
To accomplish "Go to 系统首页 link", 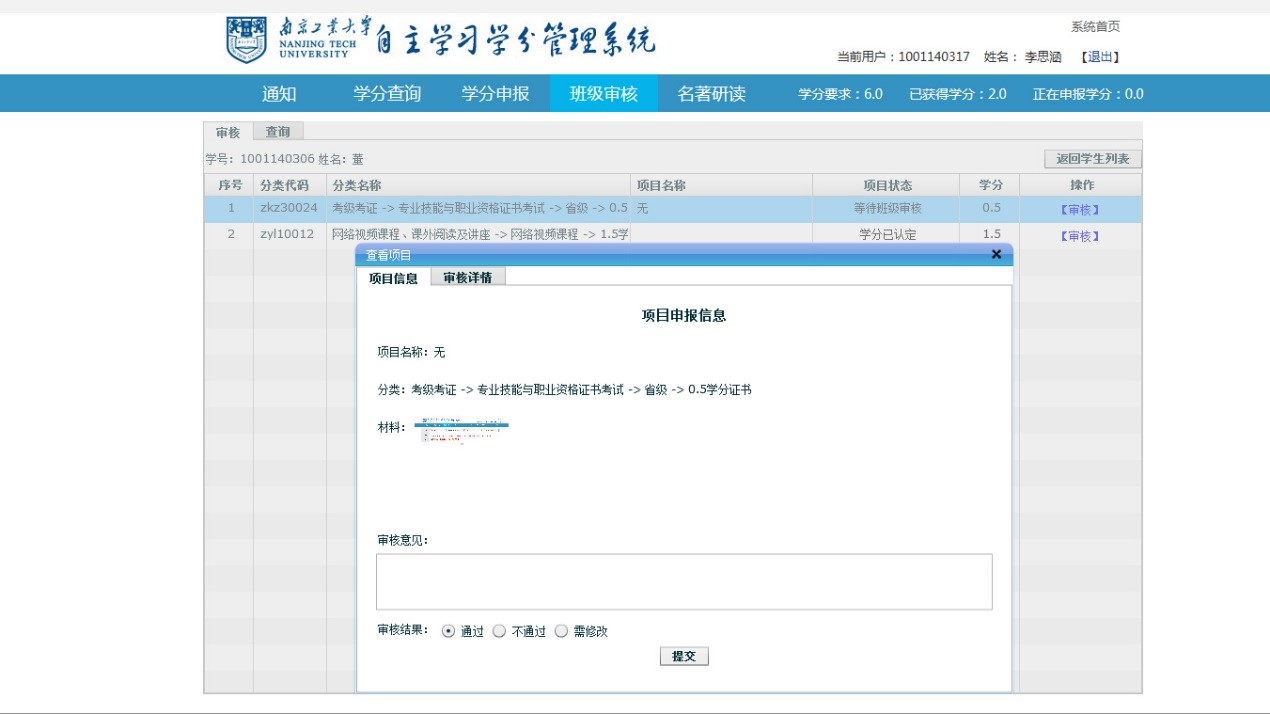I will [x=1095, y=27].
